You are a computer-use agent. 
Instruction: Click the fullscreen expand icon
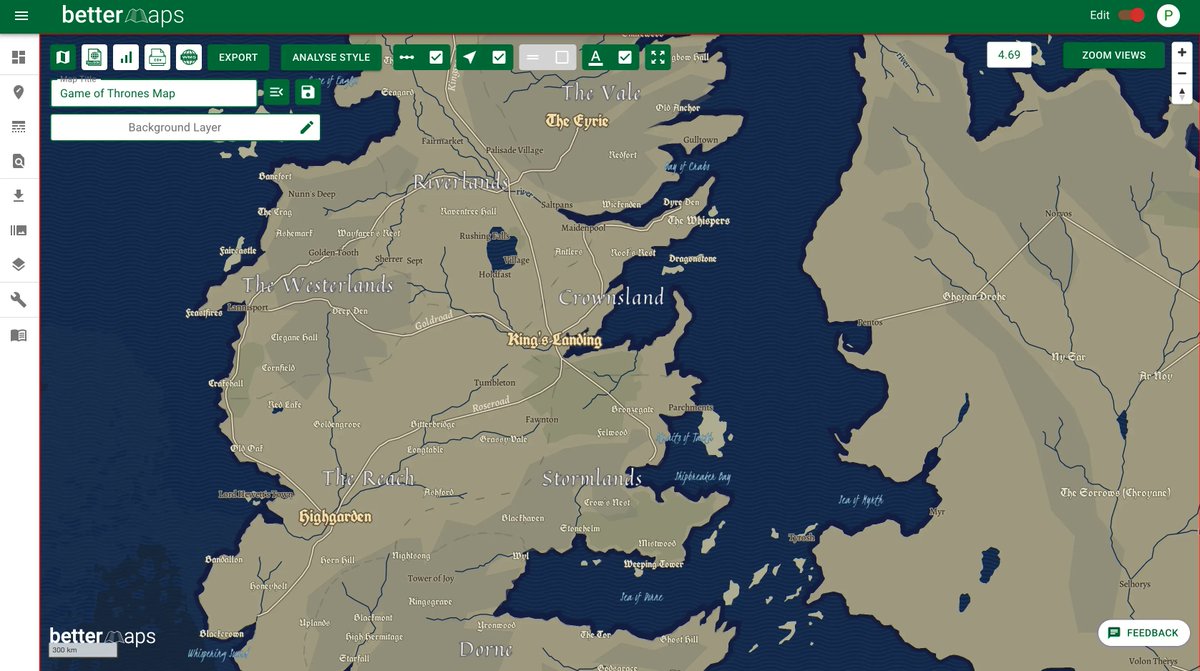click(657, 57)
